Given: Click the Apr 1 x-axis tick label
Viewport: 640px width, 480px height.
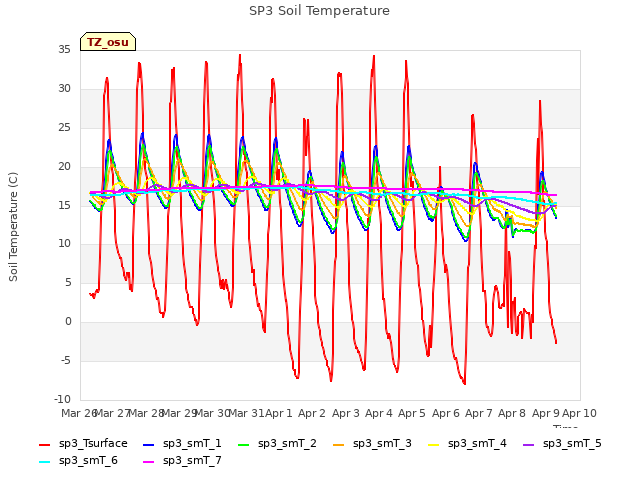Looking at the screenshot, I should (x=279, y=413).
